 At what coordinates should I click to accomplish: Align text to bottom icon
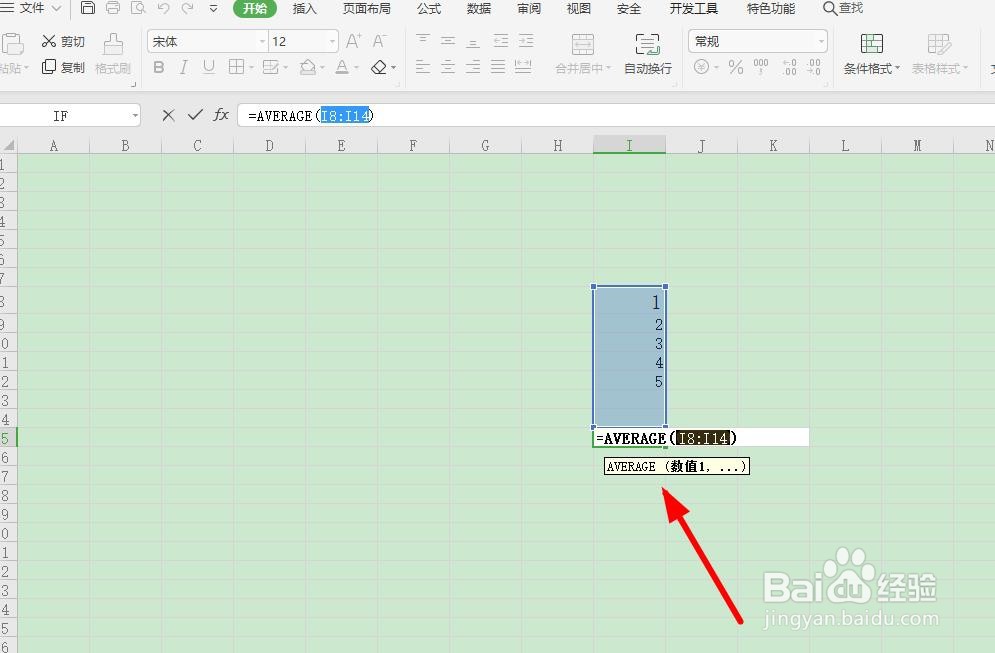click(473, 41)
